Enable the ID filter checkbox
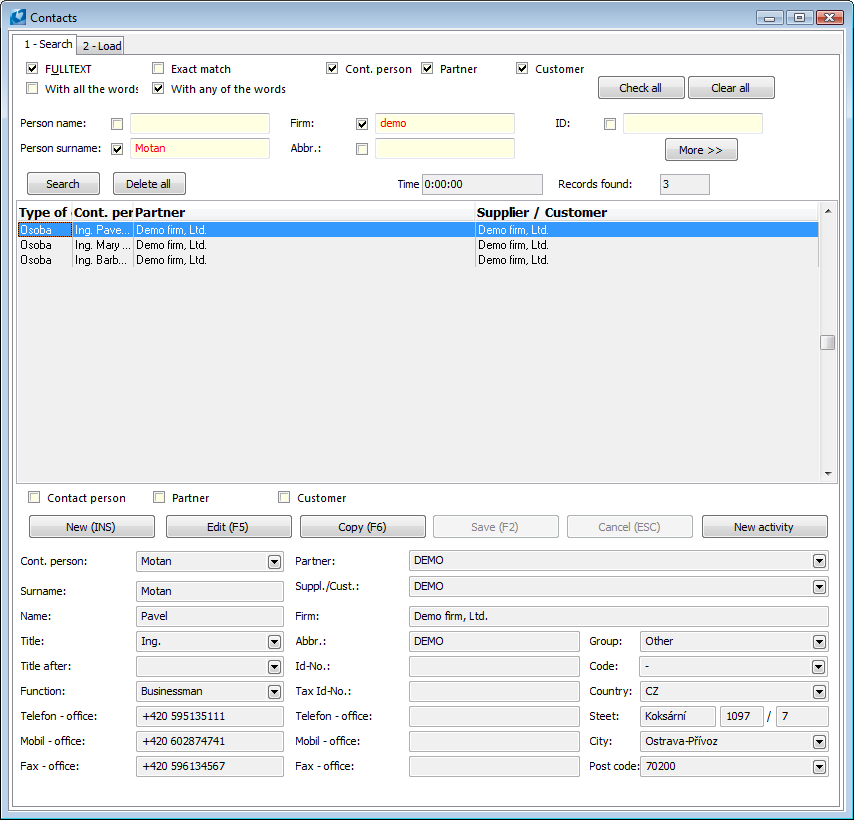 (610, 124)
